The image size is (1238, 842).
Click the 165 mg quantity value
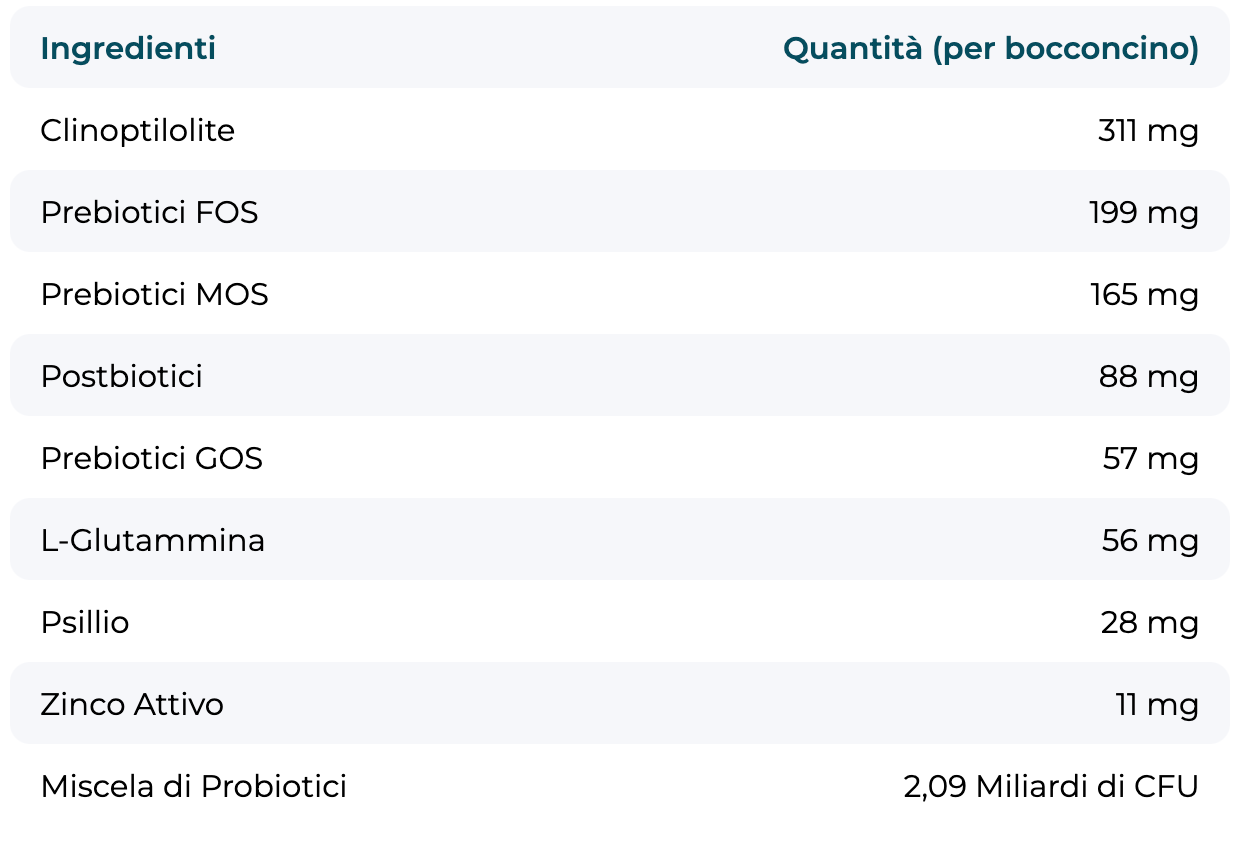(x=1144, y=294)
